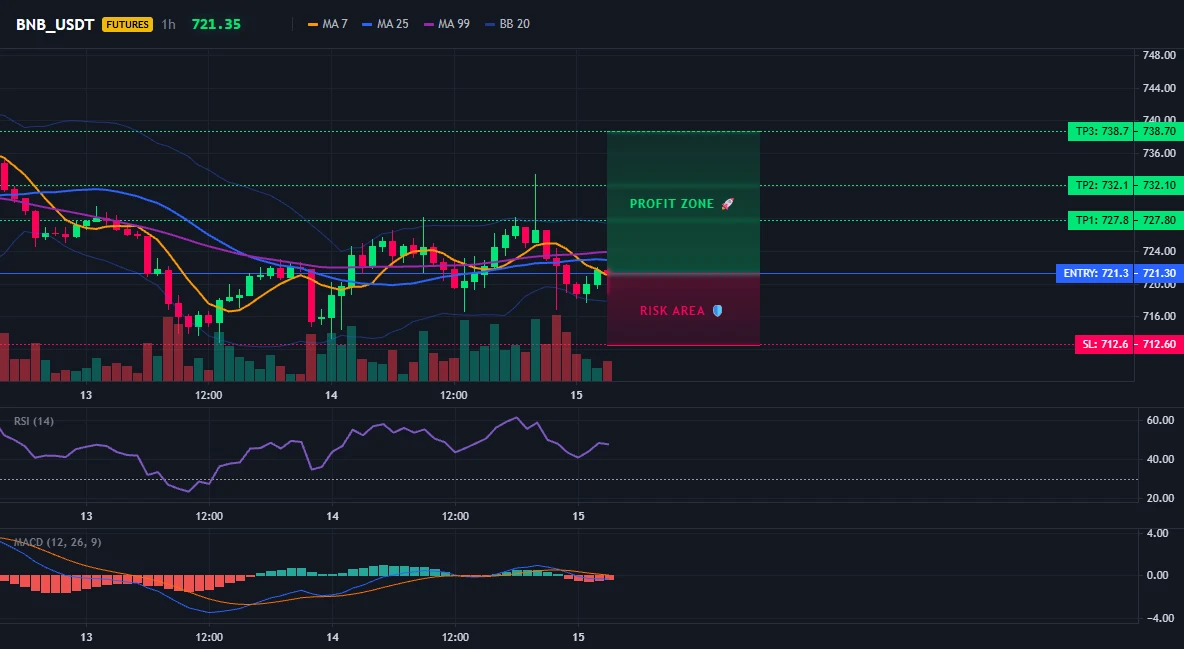This screenshot has width=1184, height=649.
Task: Click the green profit zone rectangle
Action: tap(683, 202)
